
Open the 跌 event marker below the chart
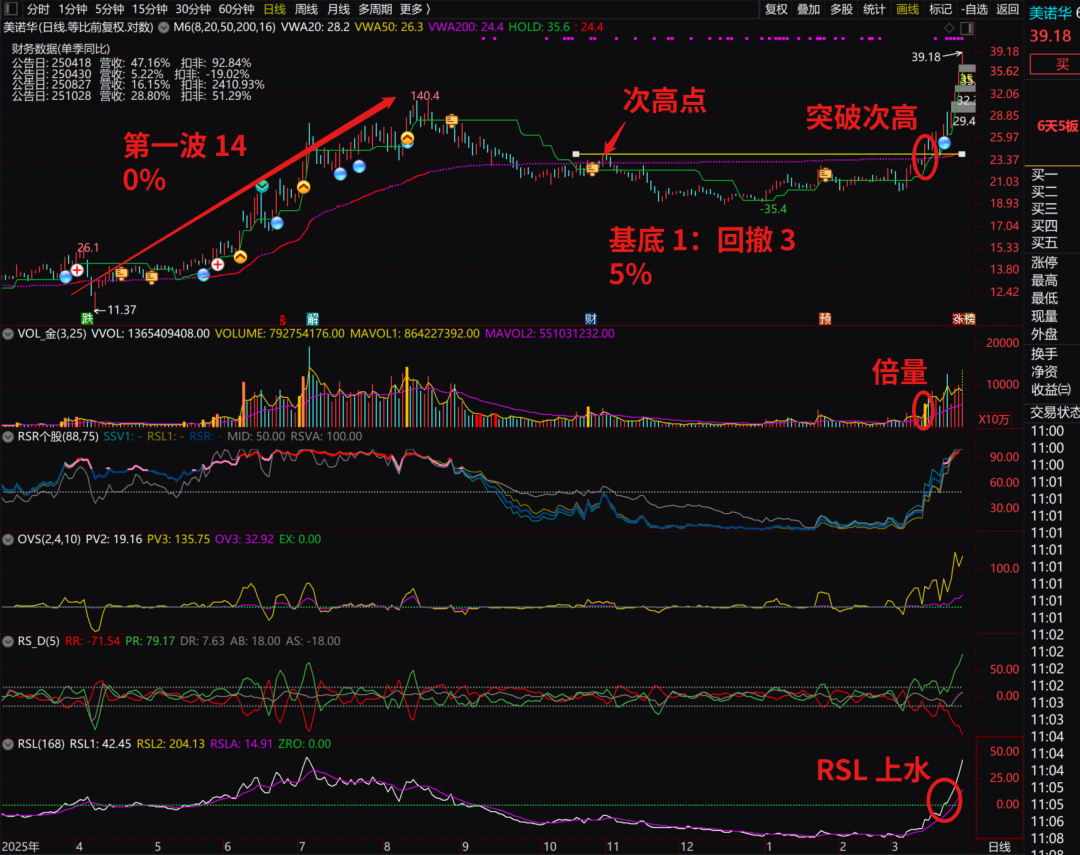point(87,318)
